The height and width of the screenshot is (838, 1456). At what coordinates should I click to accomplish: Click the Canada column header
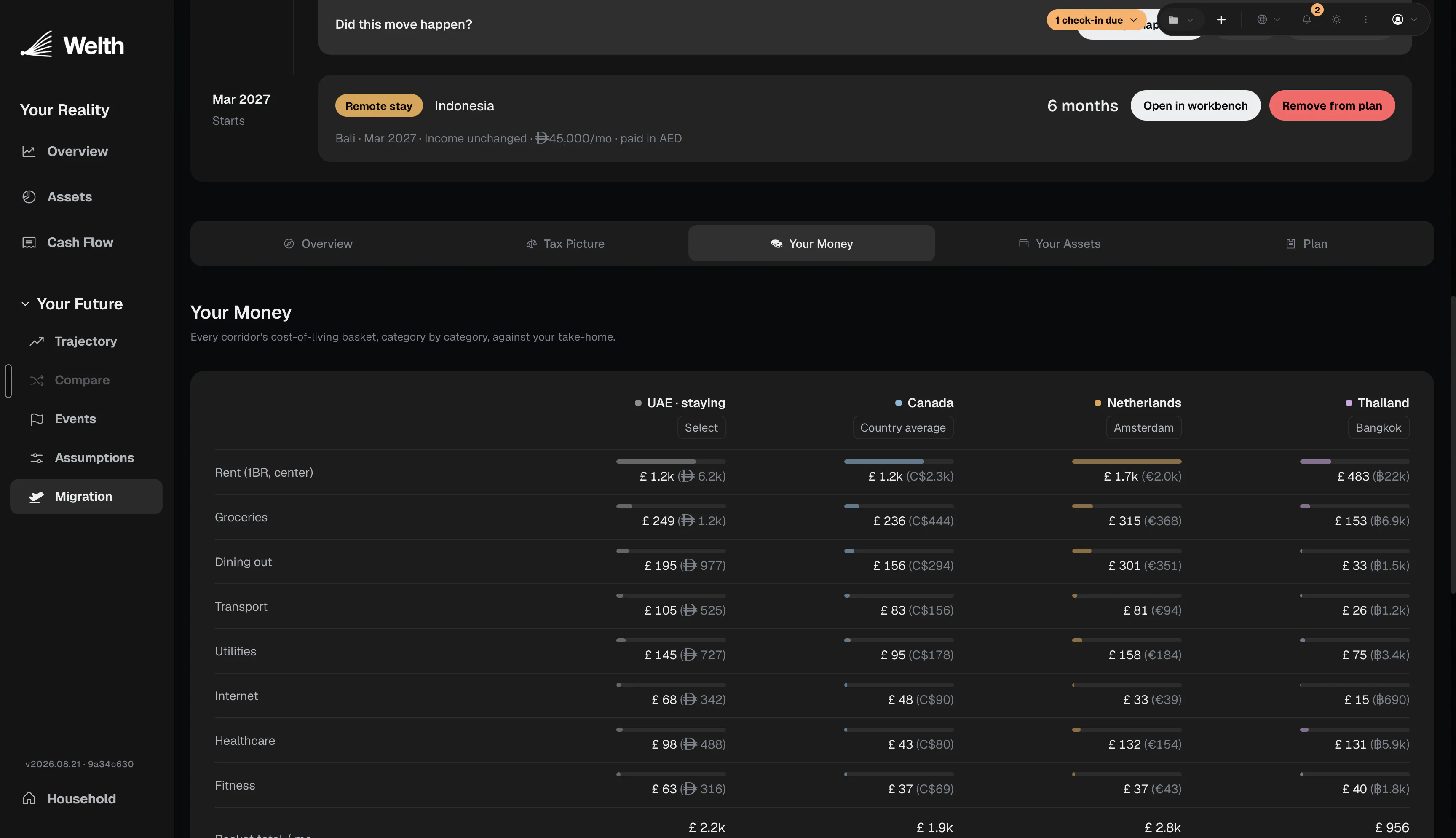[924, 403]
